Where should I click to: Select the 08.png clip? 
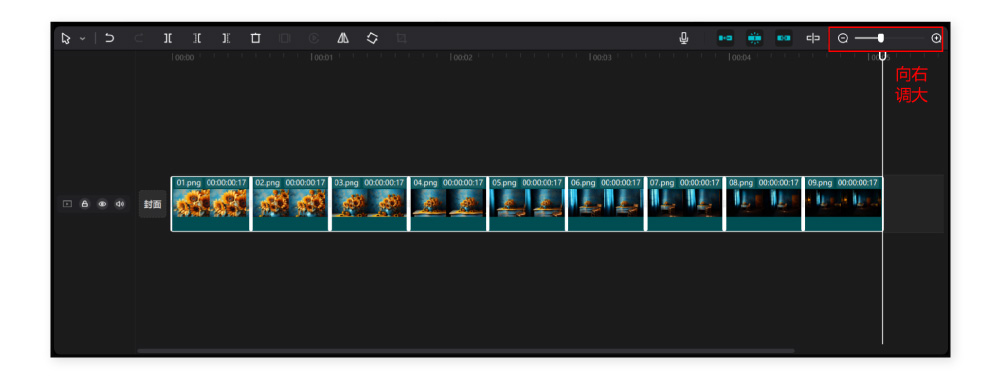764,203
